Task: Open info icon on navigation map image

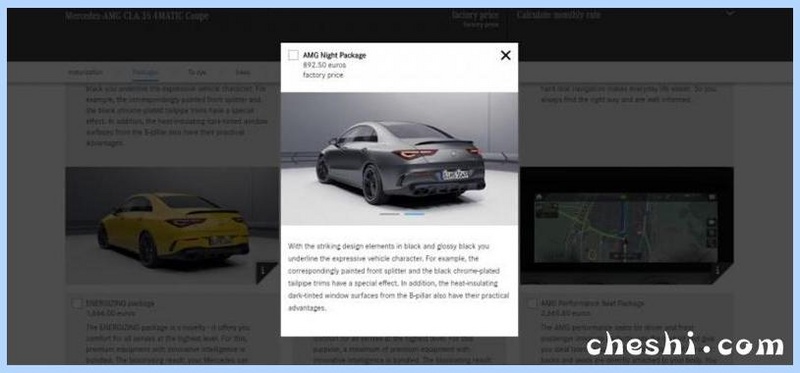Action: click(719, 271)
